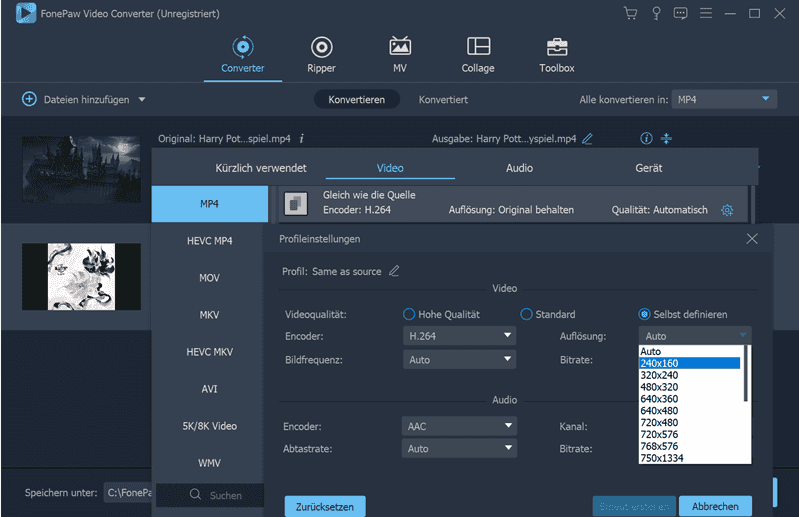The image size is (799, 517).
Task: Select the black-and-white artwork video thumbnail
Action: pos(82,276)
